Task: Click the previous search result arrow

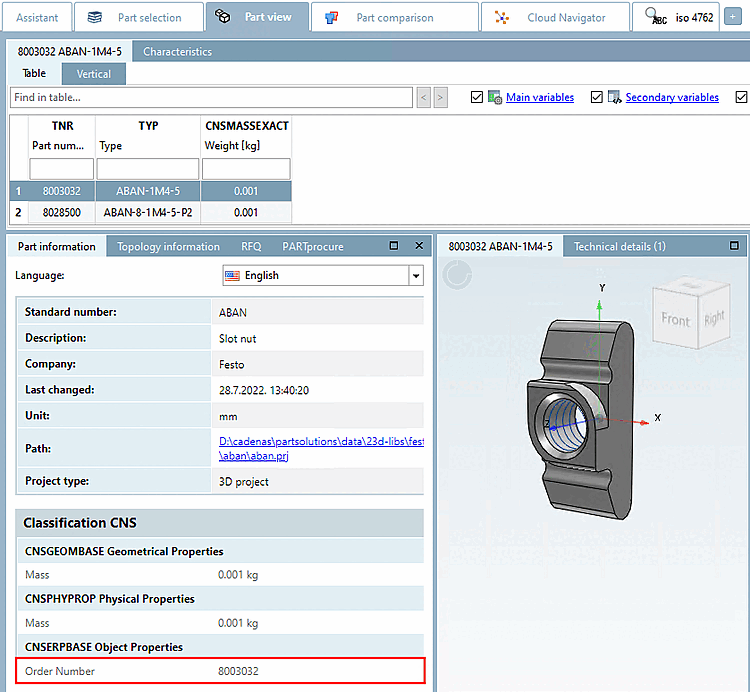Action: pyautogui.click(x=424, y=97)
